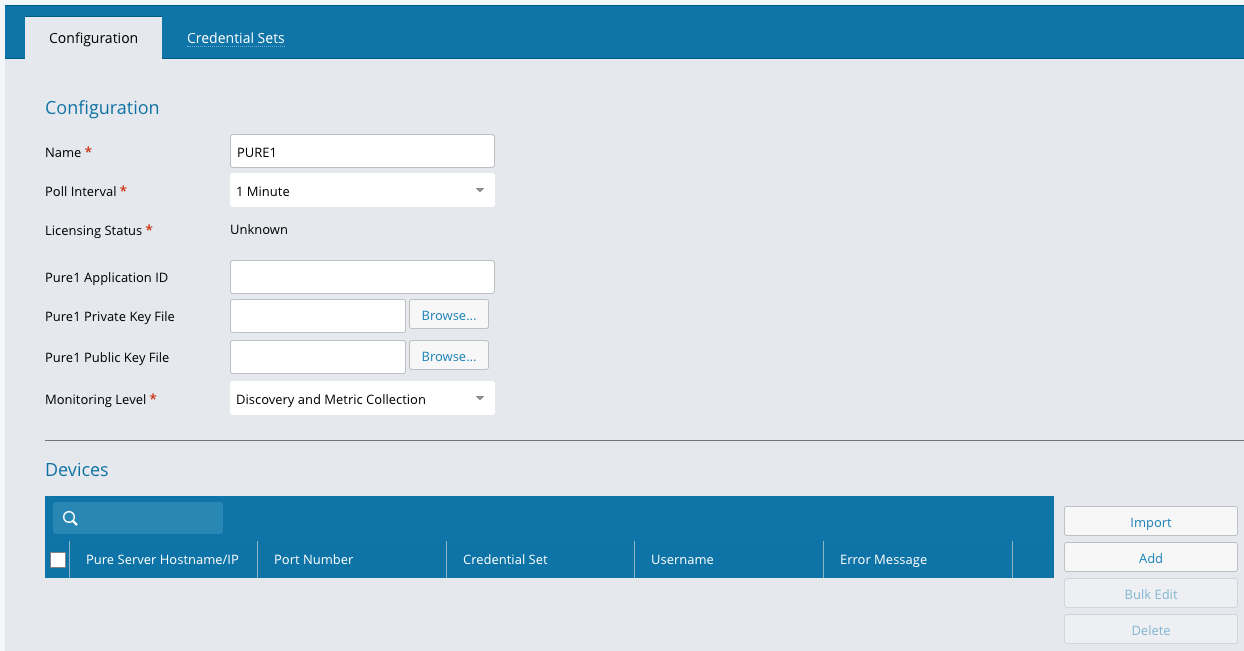Click the Import button
The image size is (1244, 651).
[x=1151, y=522]
